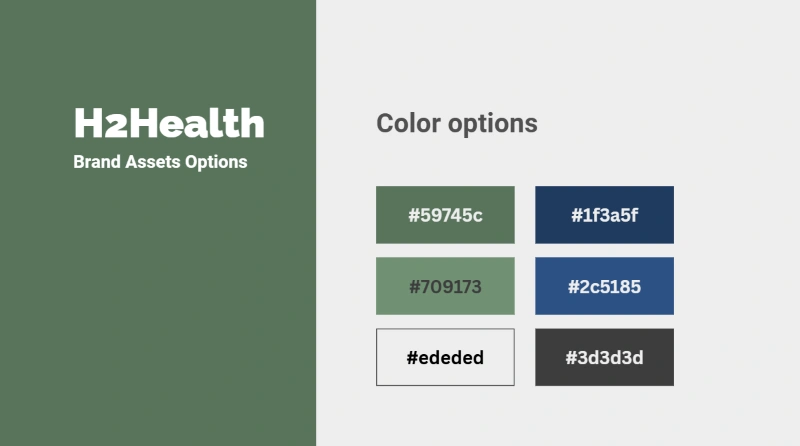Click the "#1f3a5f" hex code label
This screenshot has width=800, height=446.
[604, 215]
